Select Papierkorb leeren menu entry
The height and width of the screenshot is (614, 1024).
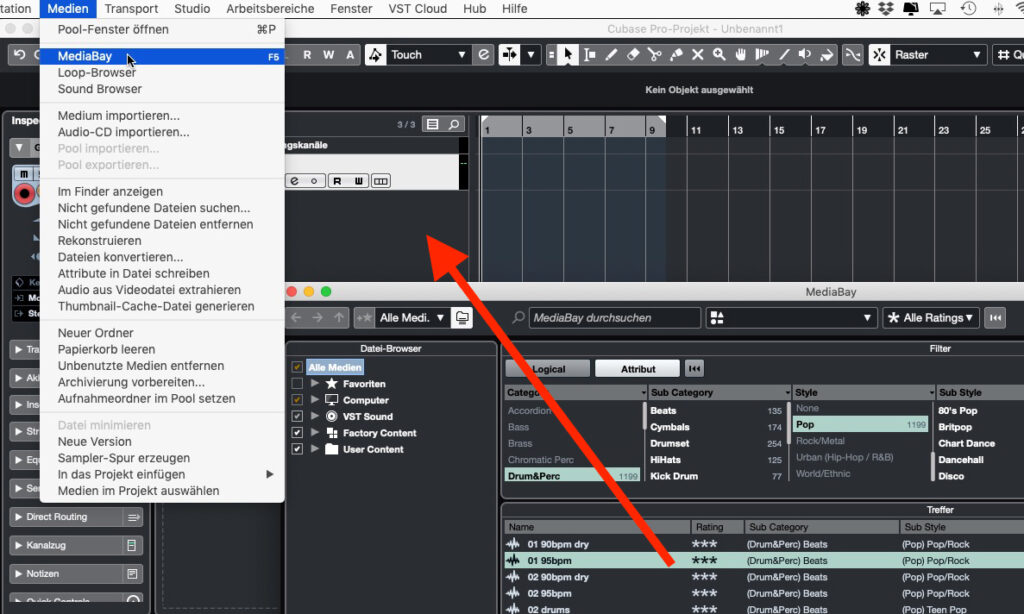pos(162,349)
